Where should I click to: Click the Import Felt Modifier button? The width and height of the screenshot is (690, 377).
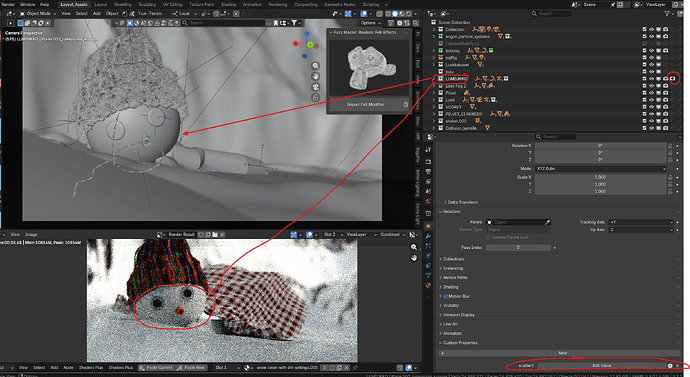[x=365, y=104]
